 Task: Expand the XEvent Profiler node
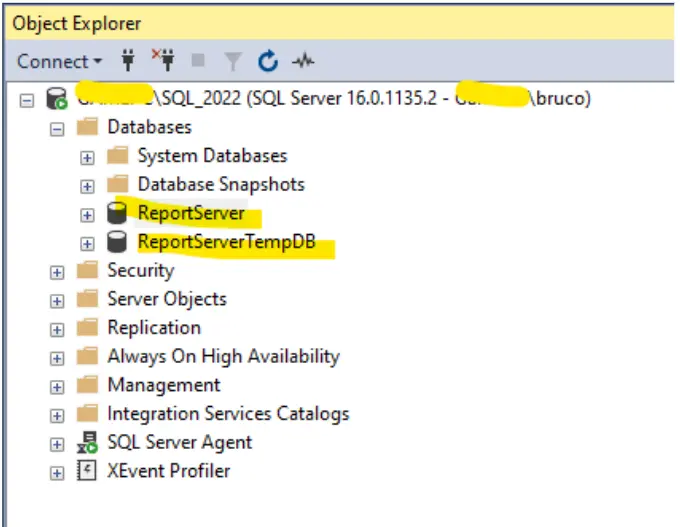pos(57,473)
